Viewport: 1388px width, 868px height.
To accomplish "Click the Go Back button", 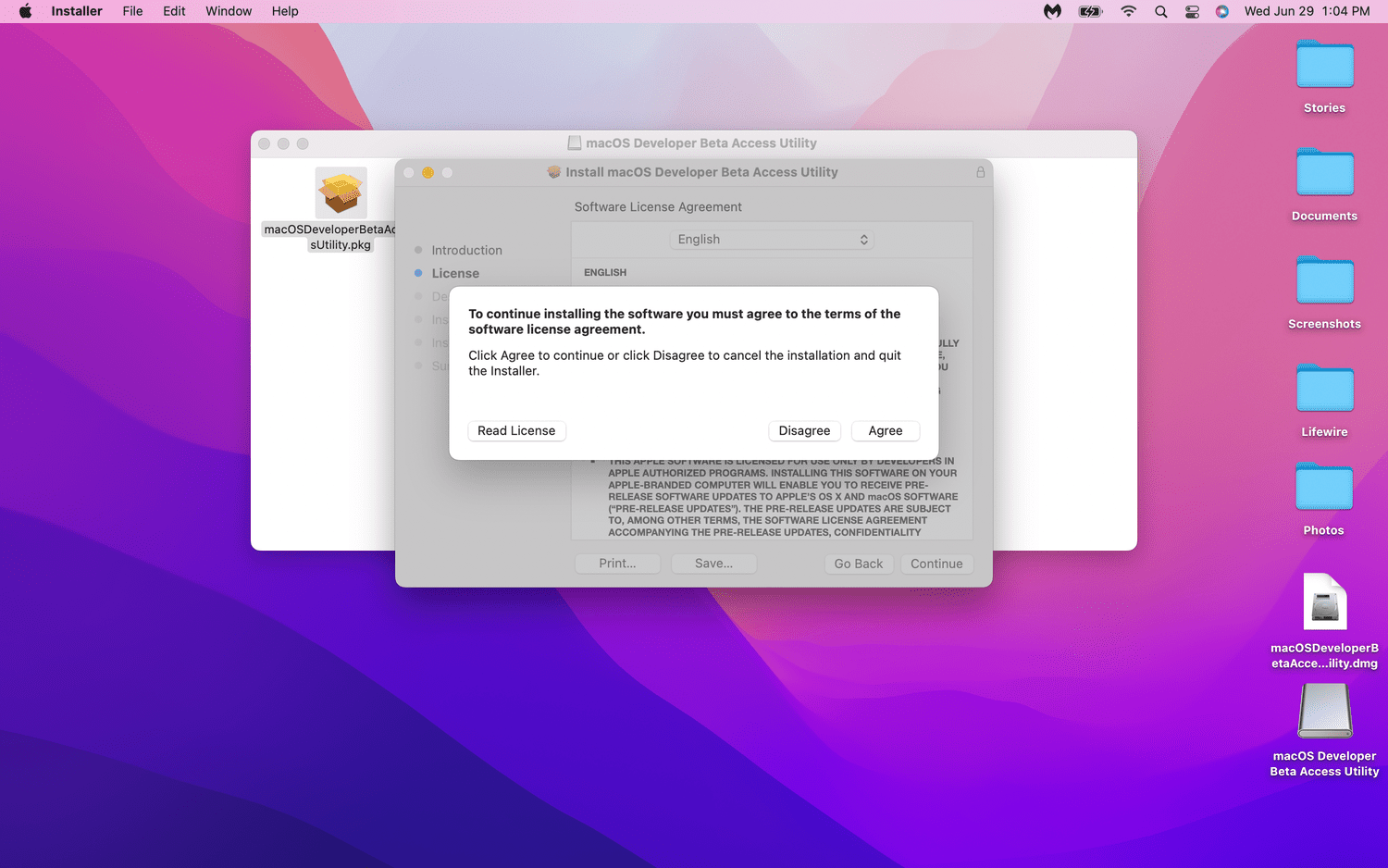I will tap(859, 564).
